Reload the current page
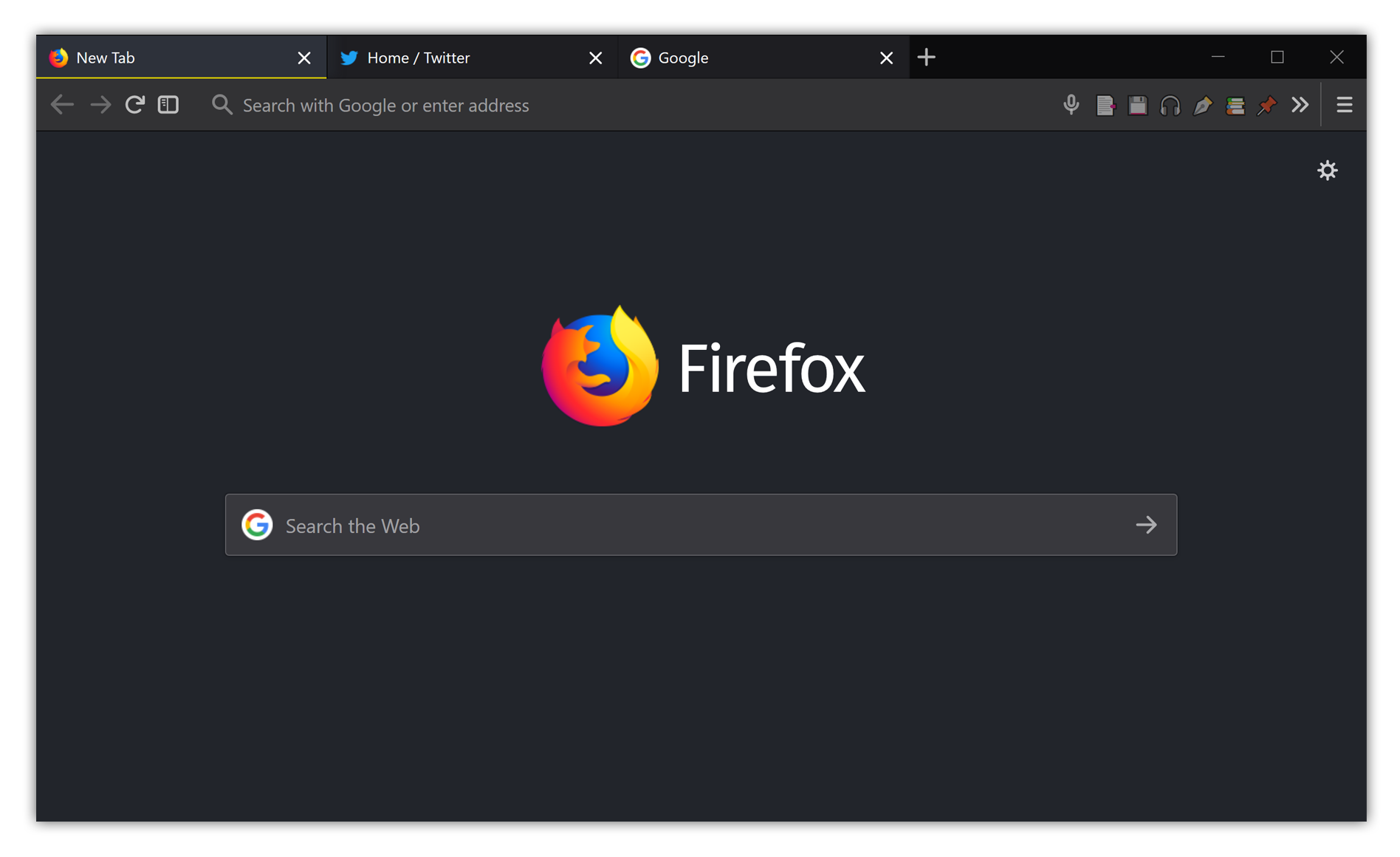1400x857 pixels. click(134, 105)
